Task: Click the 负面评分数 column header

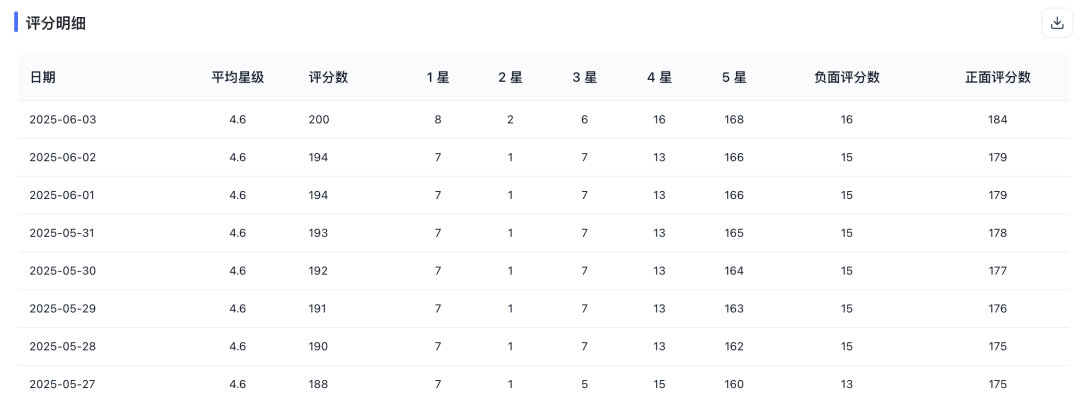Action: 847,78
